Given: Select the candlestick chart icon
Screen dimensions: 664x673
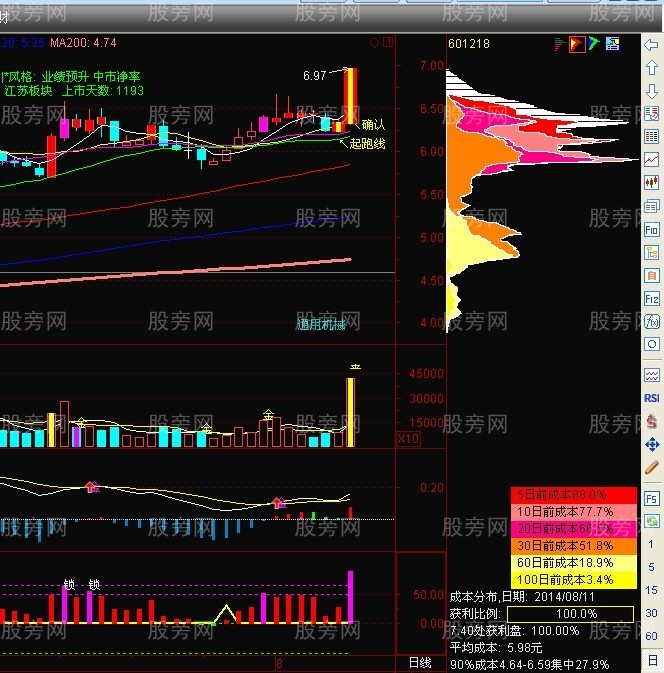Looking at the screenshot, I should [652, 182].
